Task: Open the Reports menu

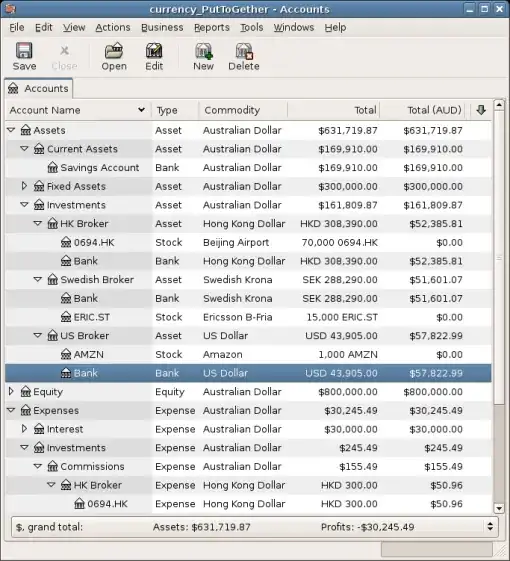Action: click(x=212, y=28)
